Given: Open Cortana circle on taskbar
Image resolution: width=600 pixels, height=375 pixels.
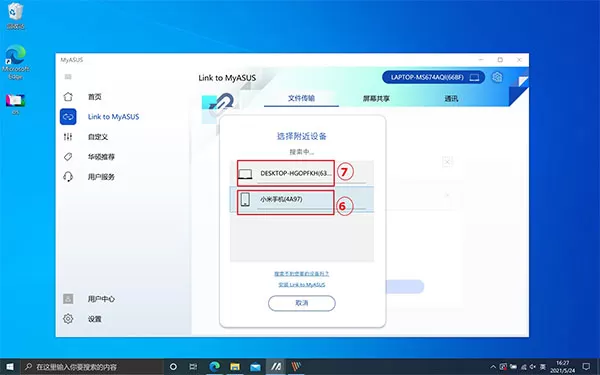Looking at the screenshot, I should (x=173, y=367).
